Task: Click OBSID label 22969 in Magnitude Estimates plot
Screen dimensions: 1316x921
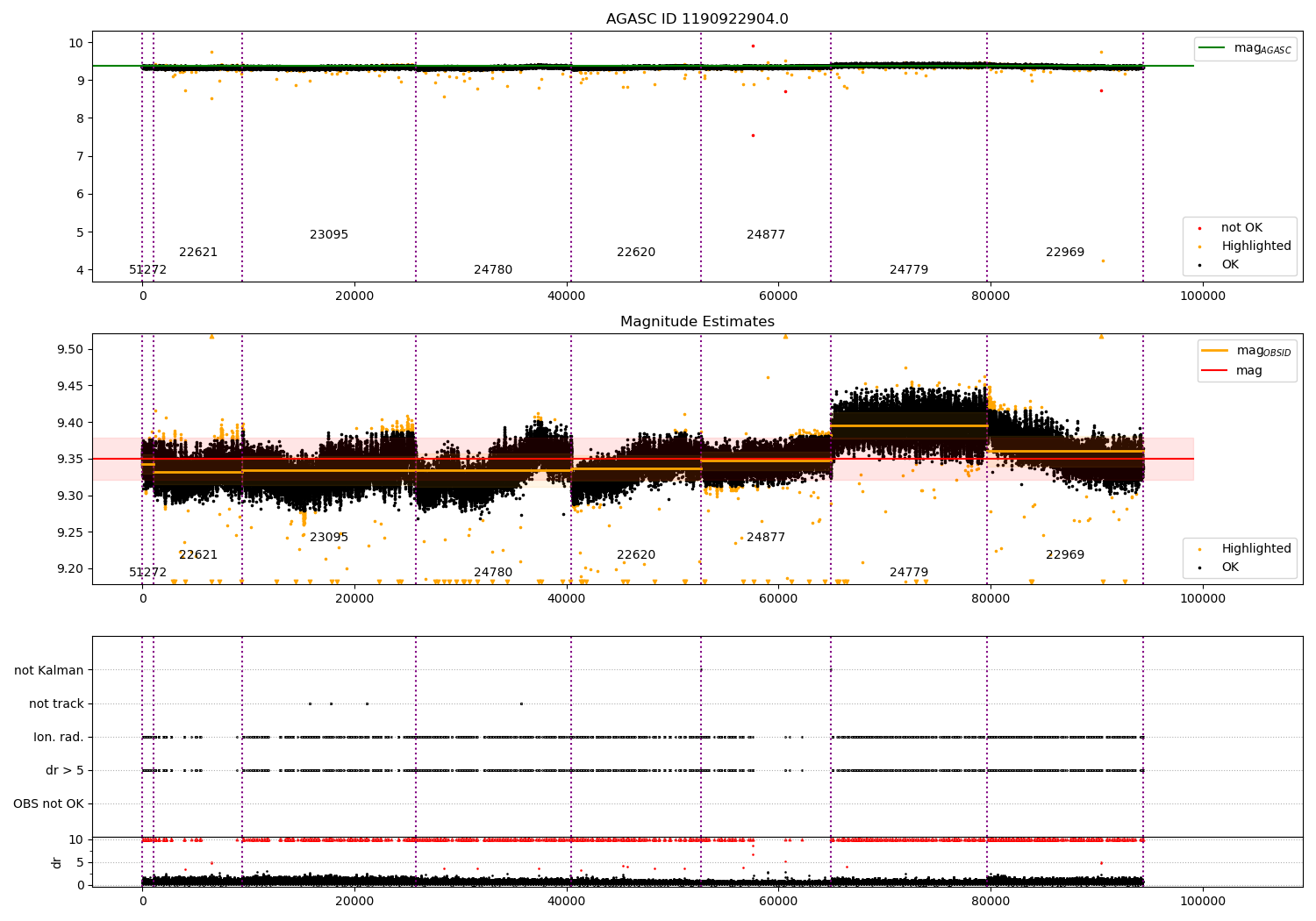Action: 1065,555
